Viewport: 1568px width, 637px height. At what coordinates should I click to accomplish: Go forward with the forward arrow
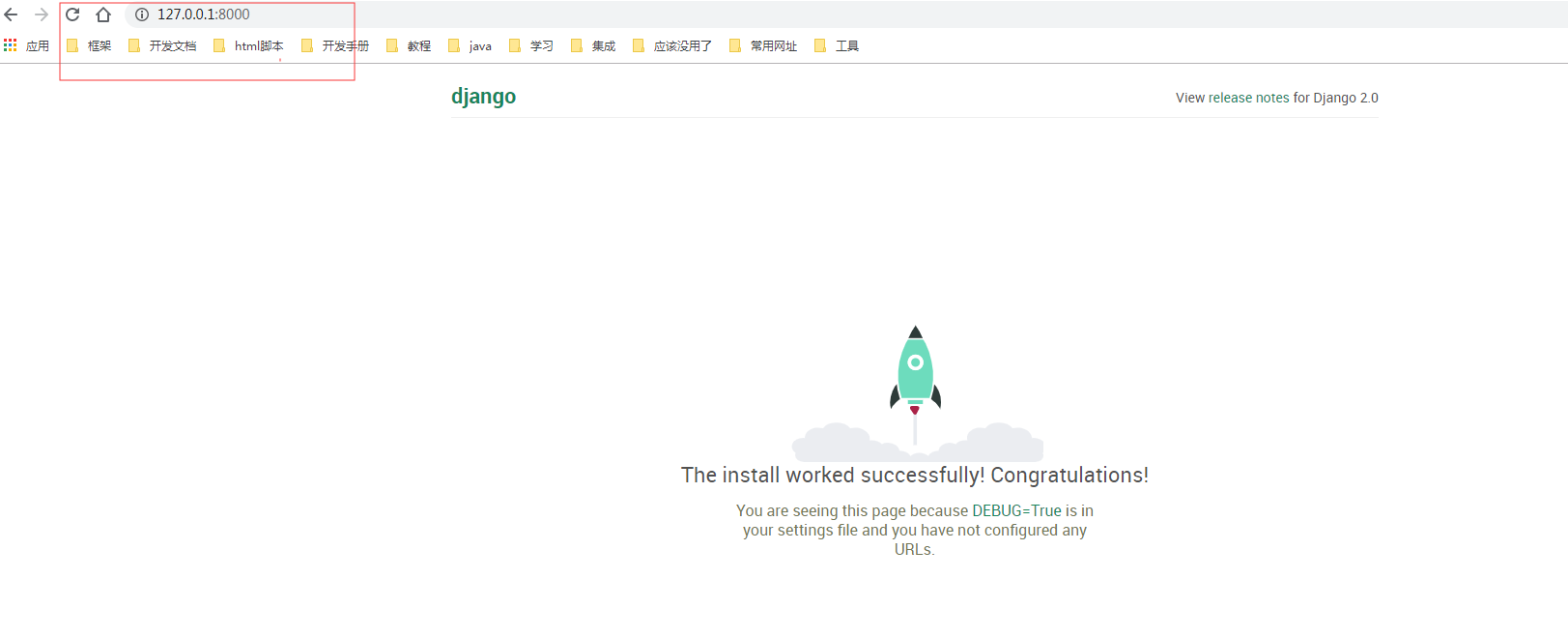click(42, 14)
